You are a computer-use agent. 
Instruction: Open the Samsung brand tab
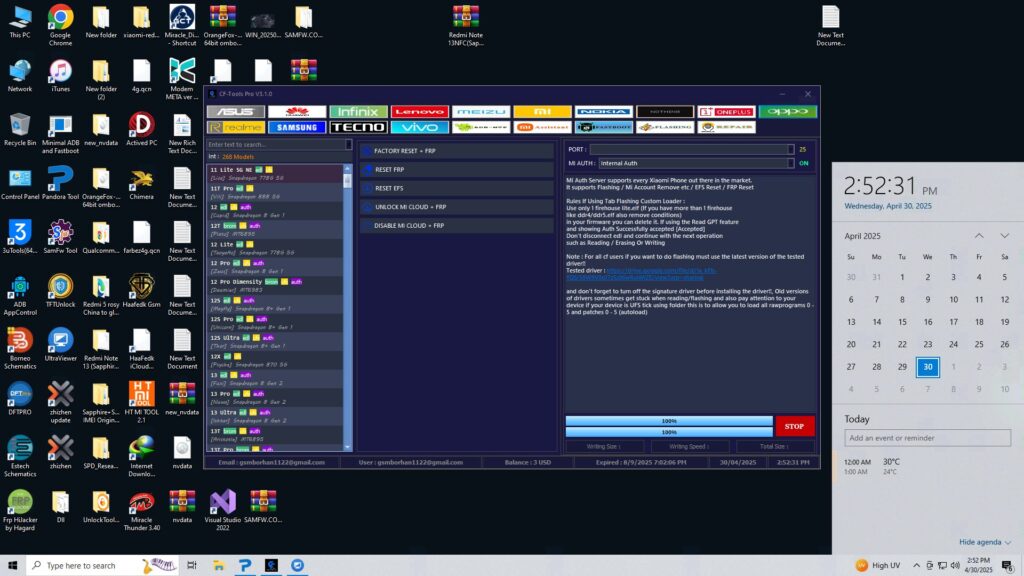coord(297,127)
